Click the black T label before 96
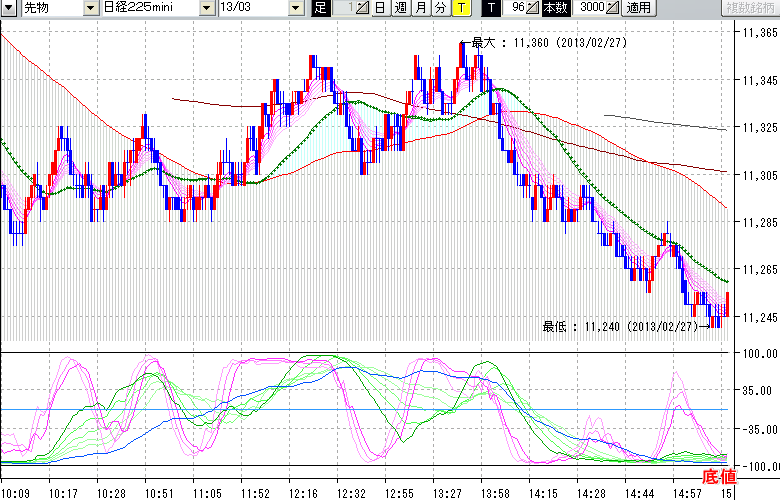780x500 pixels. click(490, 8)
